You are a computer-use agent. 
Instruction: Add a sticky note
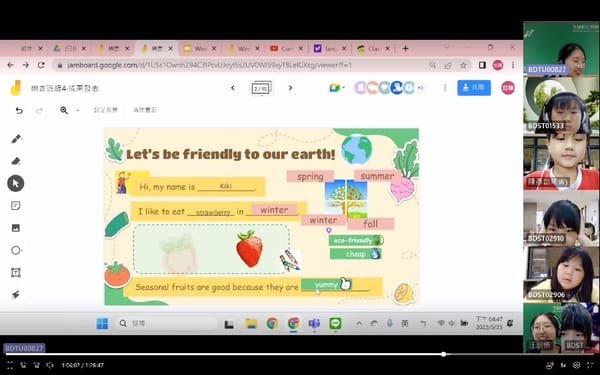tap(16, 206)
